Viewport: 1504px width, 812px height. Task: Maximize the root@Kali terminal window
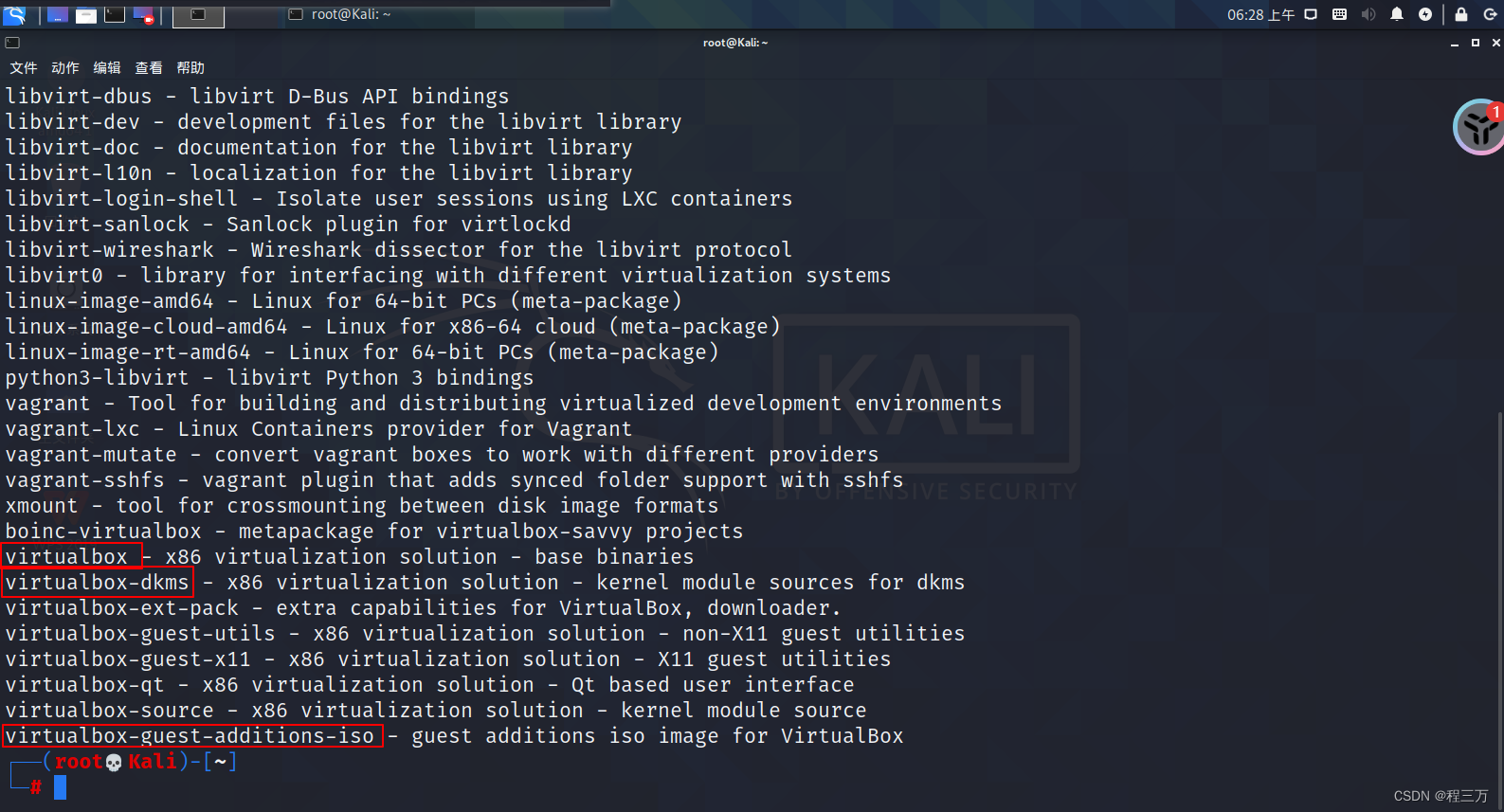pos(1476,43)
